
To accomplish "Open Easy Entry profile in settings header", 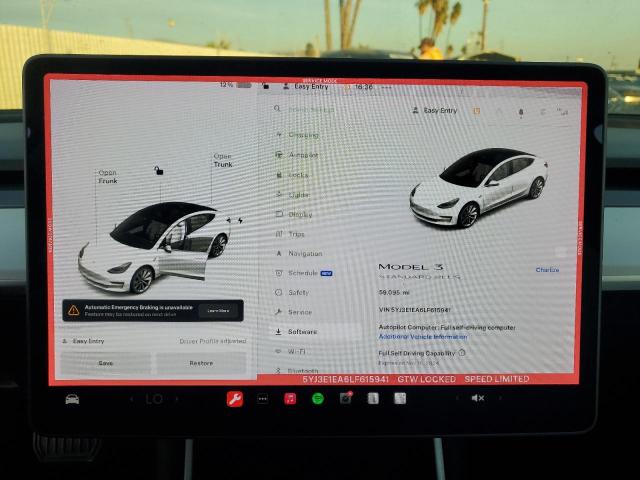I will (435, 111).
